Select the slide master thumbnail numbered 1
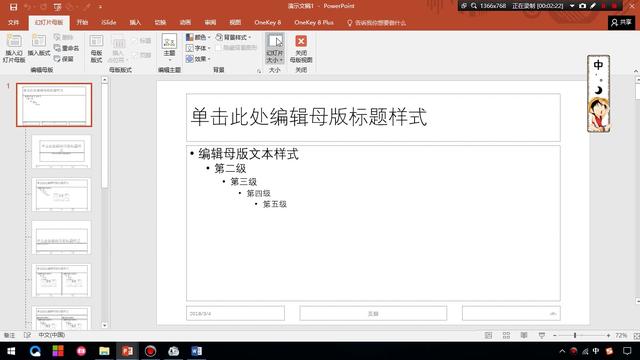 pos(54,105)
